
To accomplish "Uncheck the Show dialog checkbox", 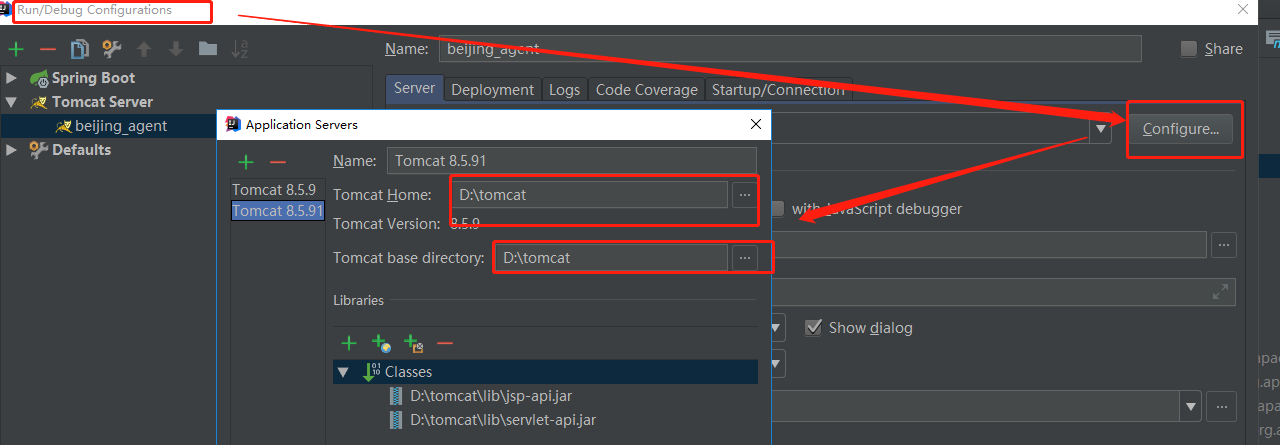I will click(x=813, y=327).
